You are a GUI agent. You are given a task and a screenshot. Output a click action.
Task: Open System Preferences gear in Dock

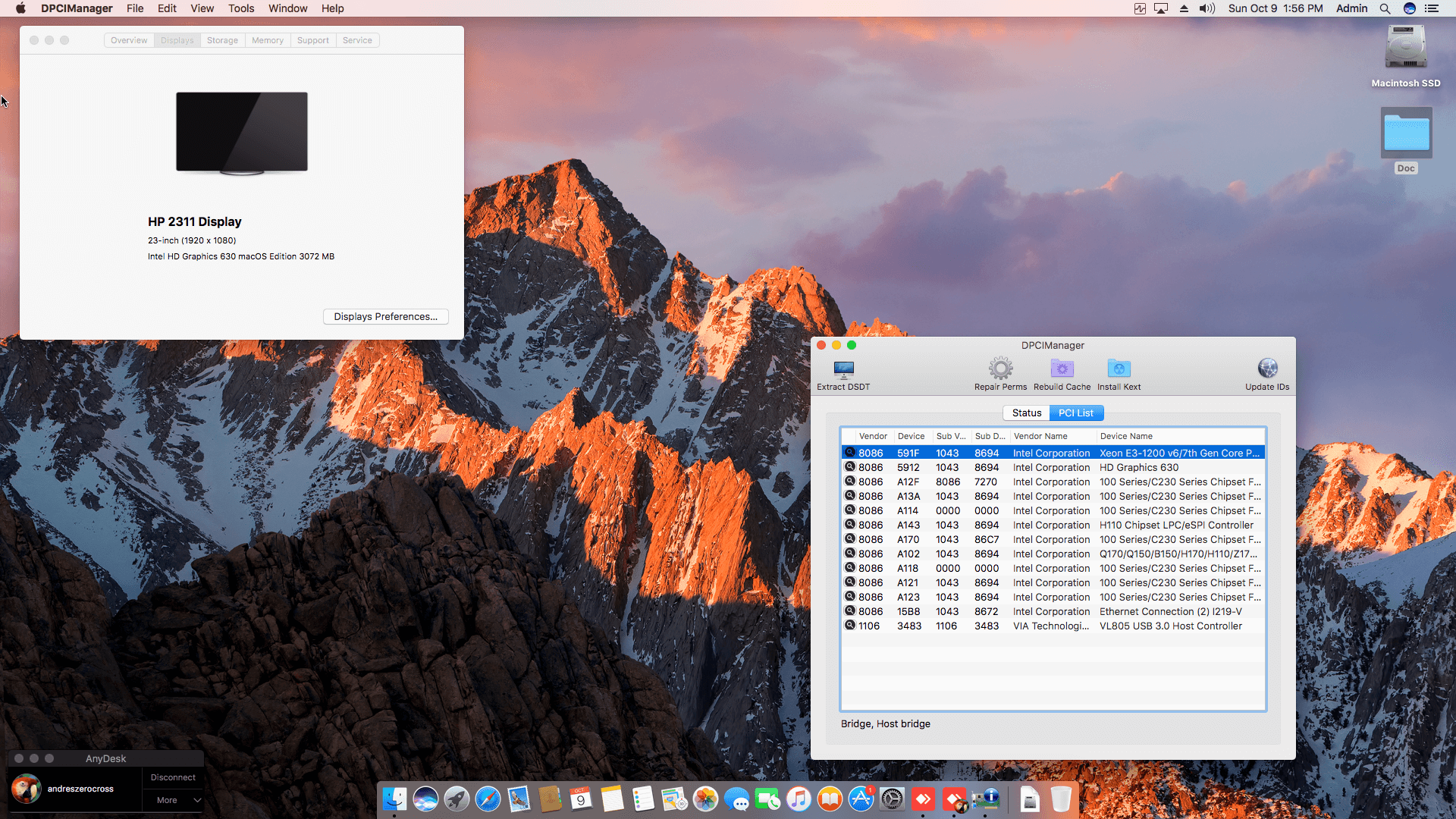(x=892, y=799)
